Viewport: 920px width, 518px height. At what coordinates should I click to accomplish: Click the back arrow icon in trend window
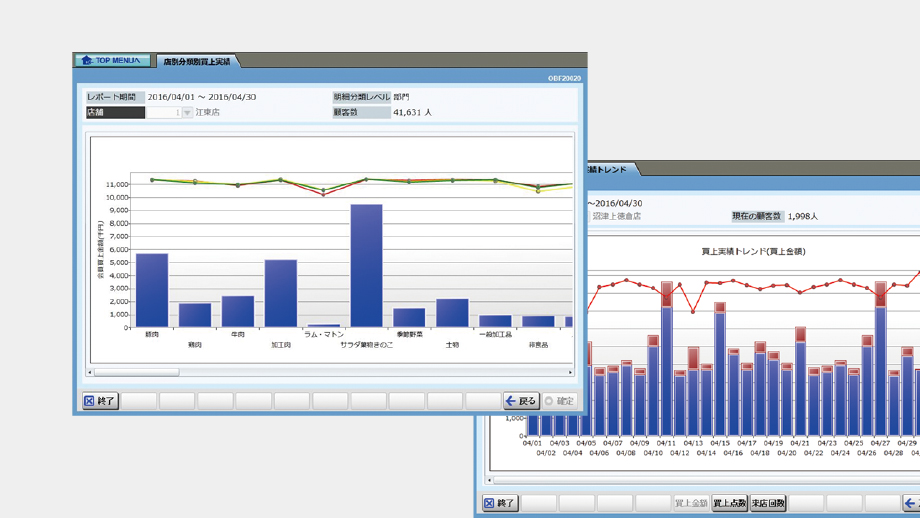tap(911, 503)
